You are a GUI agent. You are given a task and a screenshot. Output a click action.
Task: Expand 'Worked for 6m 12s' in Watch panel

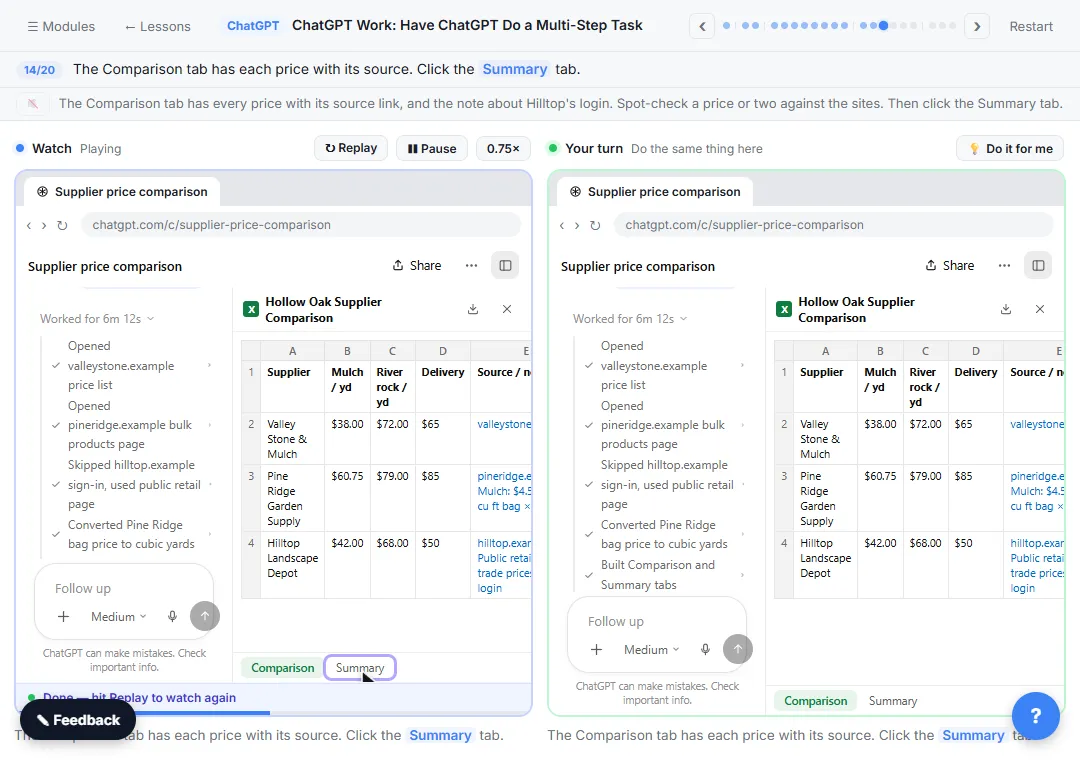pos(96,318)
